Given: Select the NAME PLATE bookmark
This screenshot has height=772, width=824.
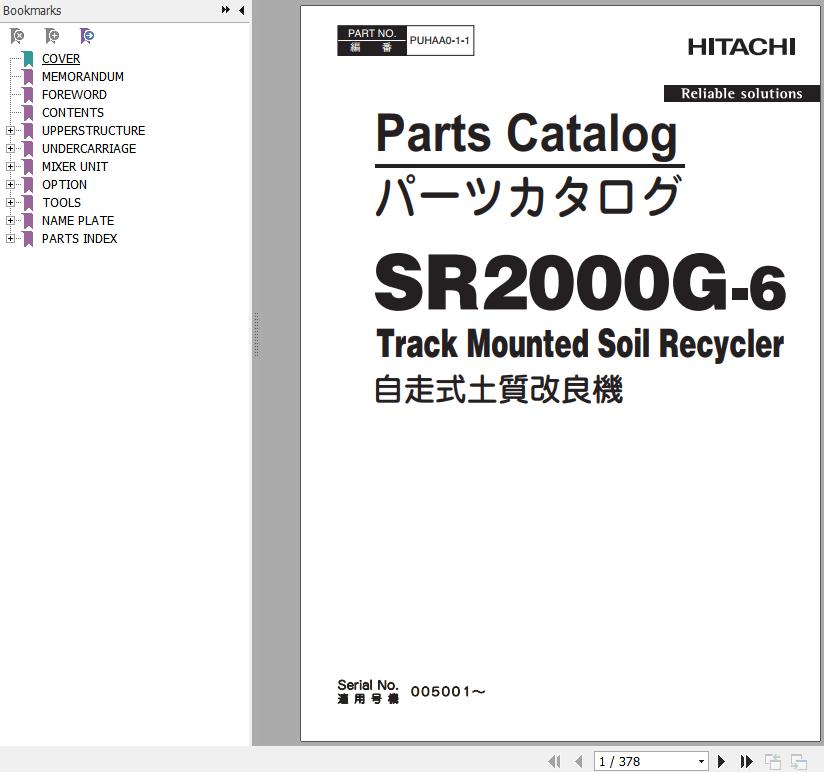Looking at the screenshot, I should pyautogui.click(x=78, y=220).
